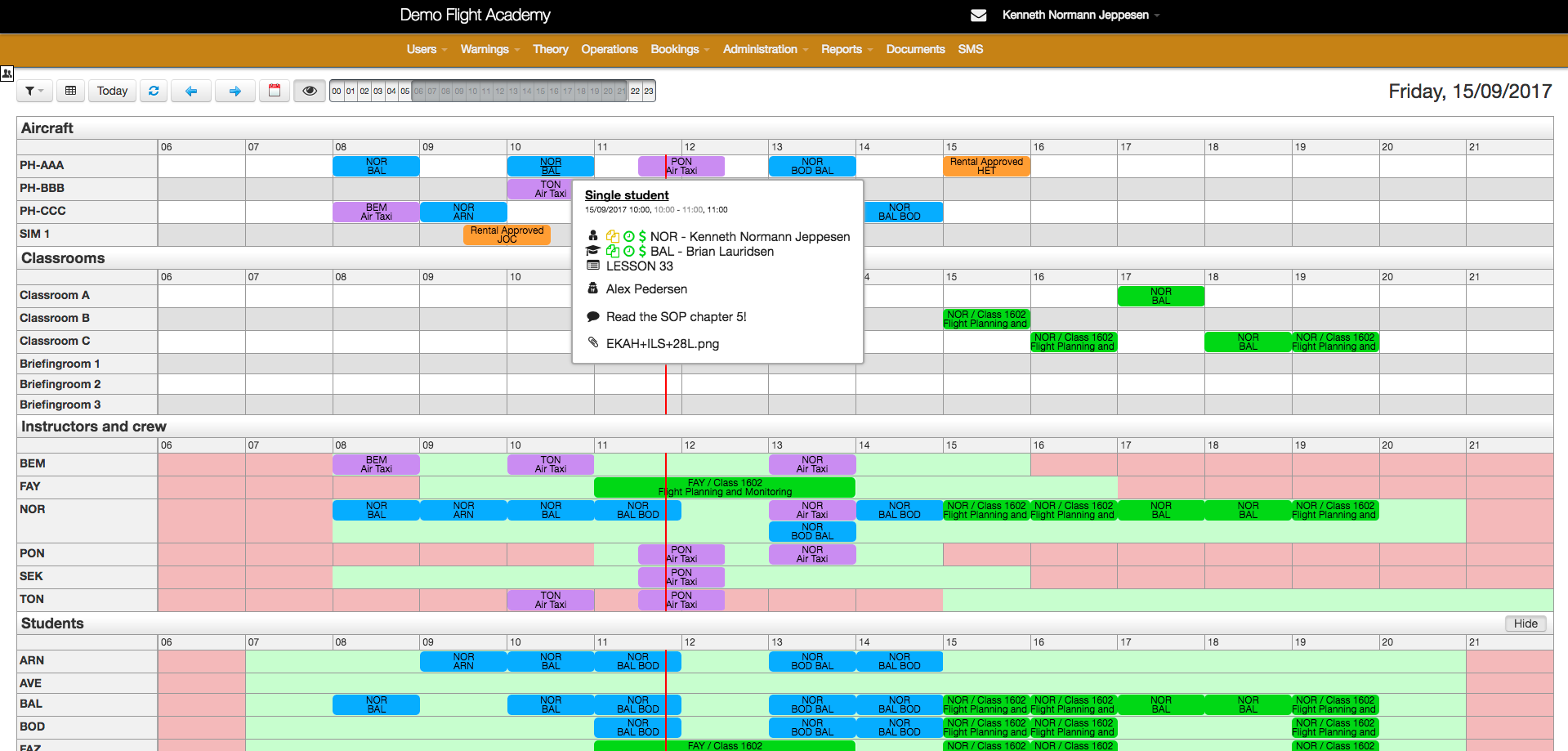Go to the previous day

[x=191, y=91]
